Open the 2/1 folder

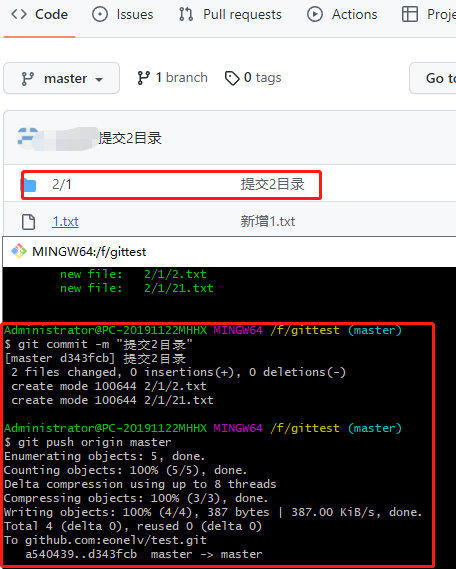[x=62, y=184]
